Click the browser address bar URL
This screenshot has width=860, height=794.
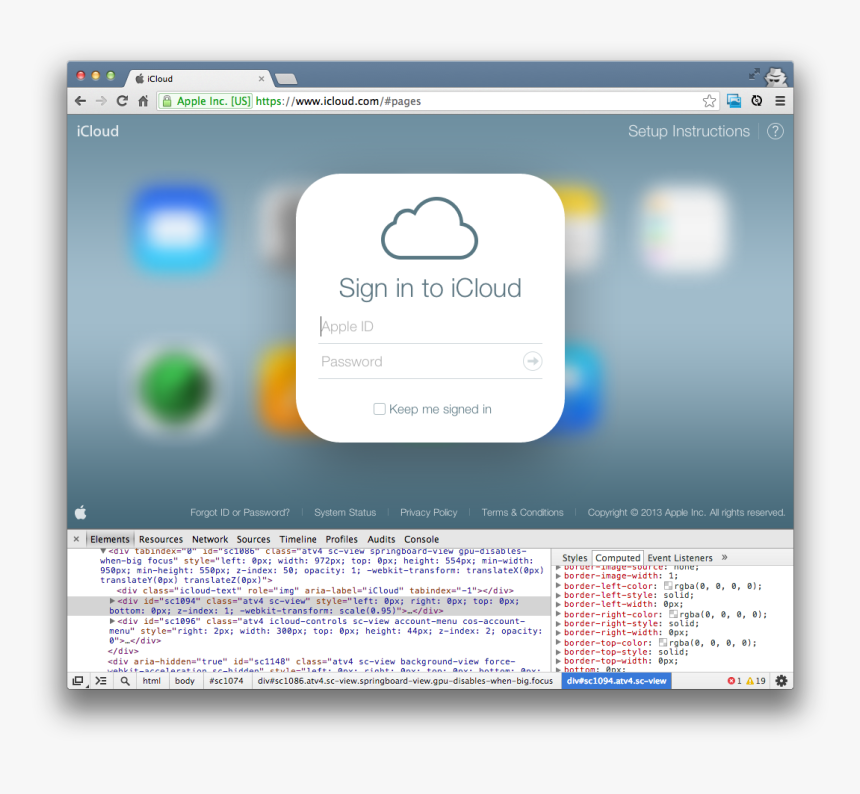pyautogui.click(x=338, y=101)
